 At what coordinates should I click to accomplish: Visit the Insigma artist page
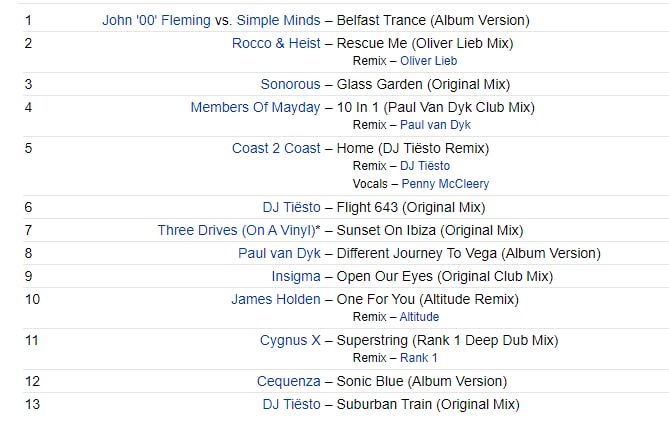(x=296, y=277)
